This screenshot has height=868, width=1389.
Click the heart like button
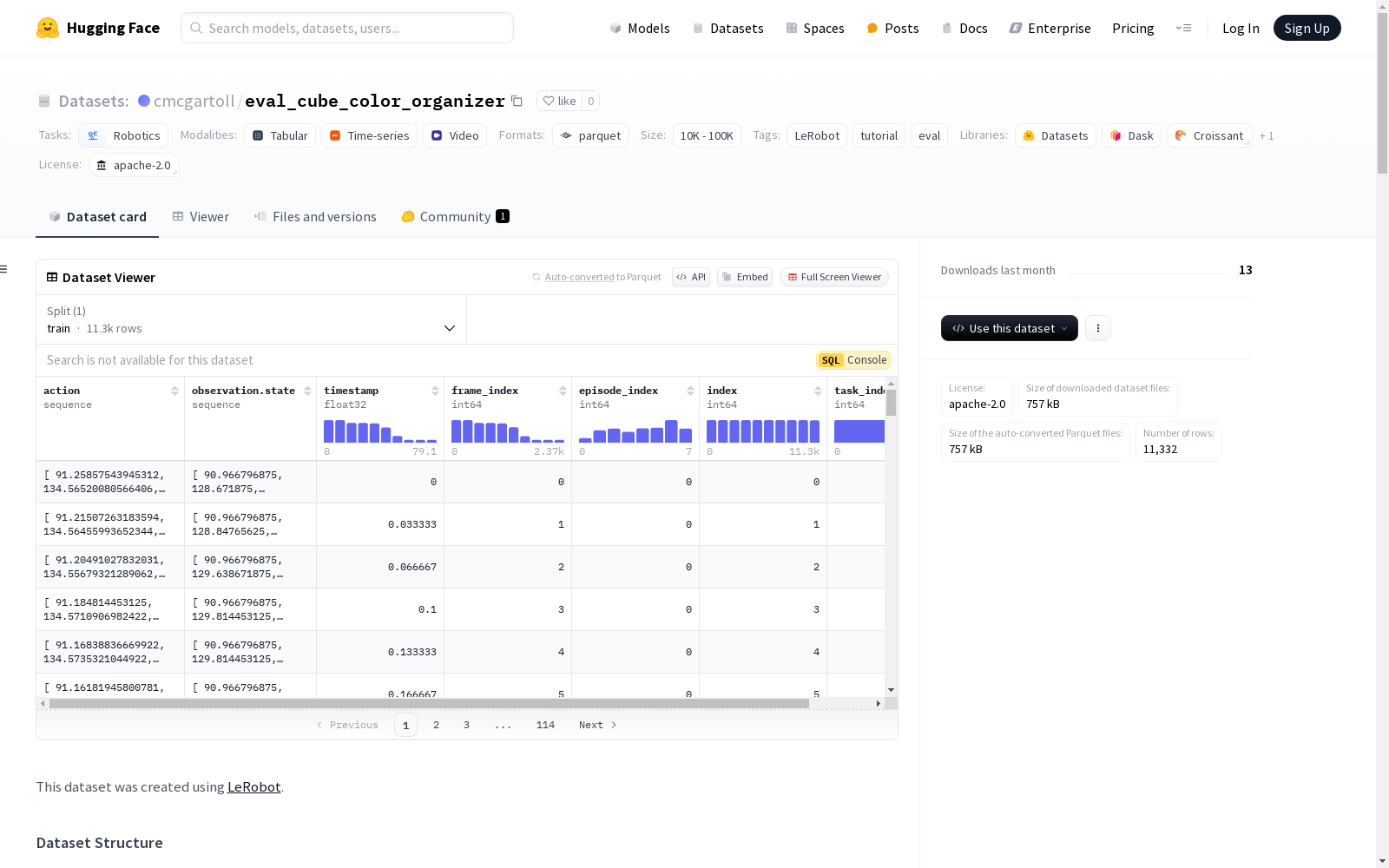point(559,101)
